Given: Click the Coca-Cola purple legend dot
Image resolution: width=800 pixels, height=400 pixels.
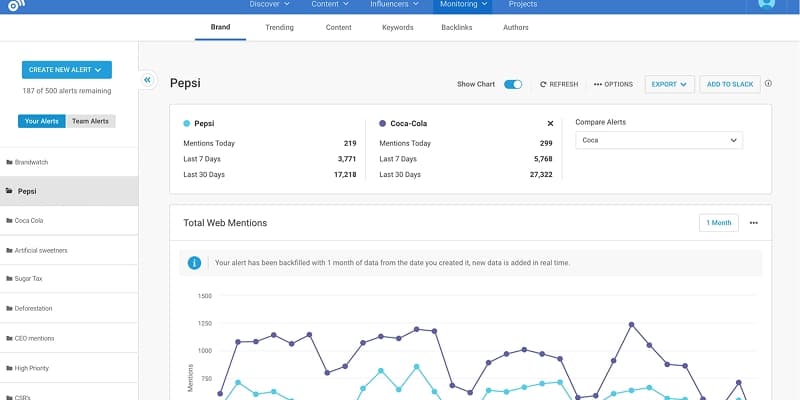Looking at the screenshot, I should (383, 123).
